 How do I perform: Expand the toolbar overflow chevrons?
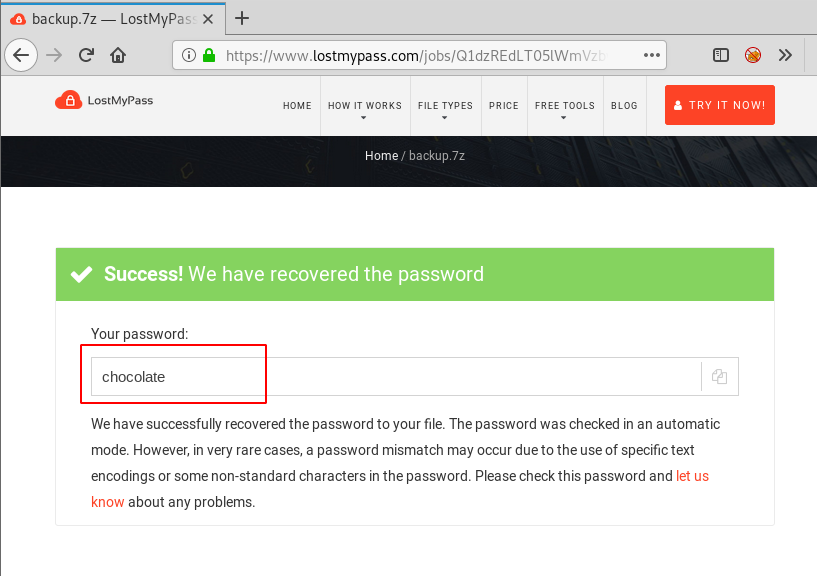click(785, 55)
